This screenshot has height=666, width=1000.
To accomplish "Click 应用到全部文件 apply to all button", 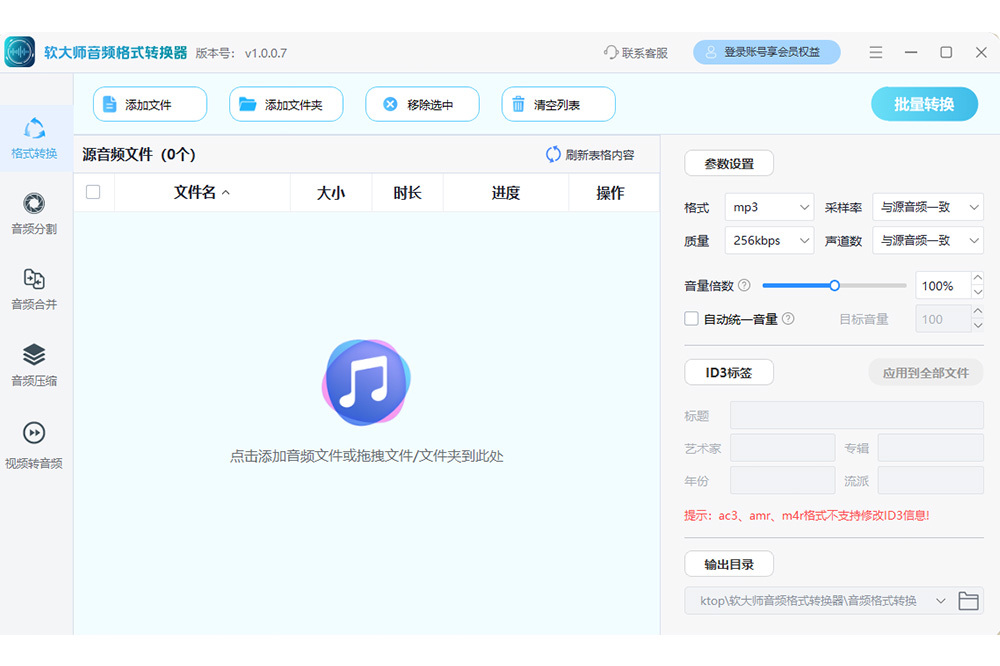I will [x=926, y=373].
